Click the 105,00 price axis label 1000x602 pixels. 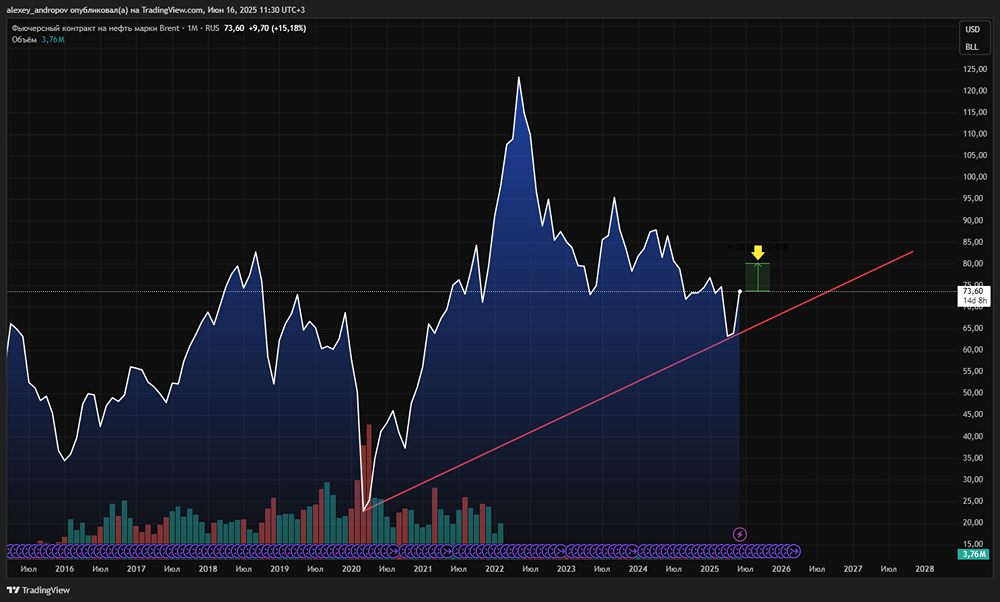[x=975, y=156]
